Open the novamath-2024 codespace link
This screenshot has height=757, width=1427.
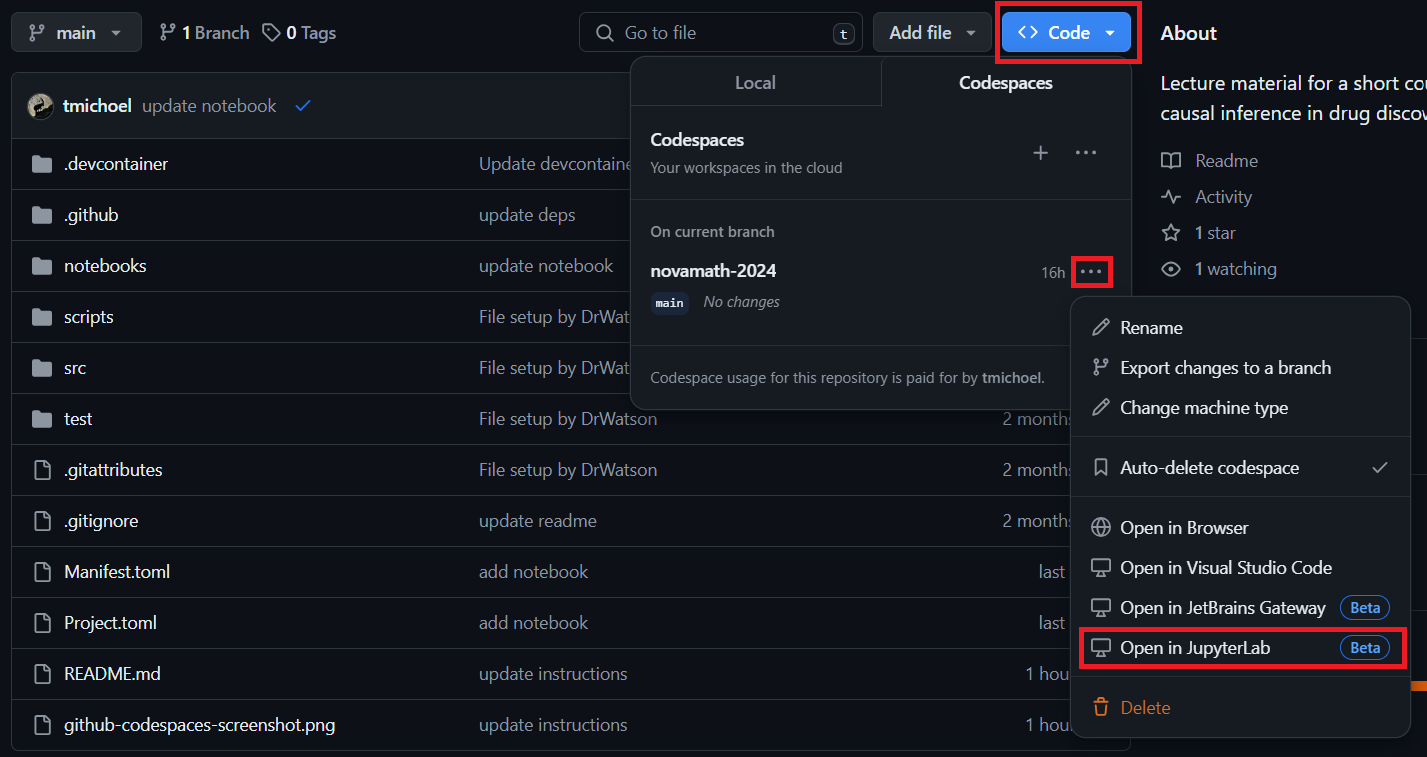click(713, 271)
